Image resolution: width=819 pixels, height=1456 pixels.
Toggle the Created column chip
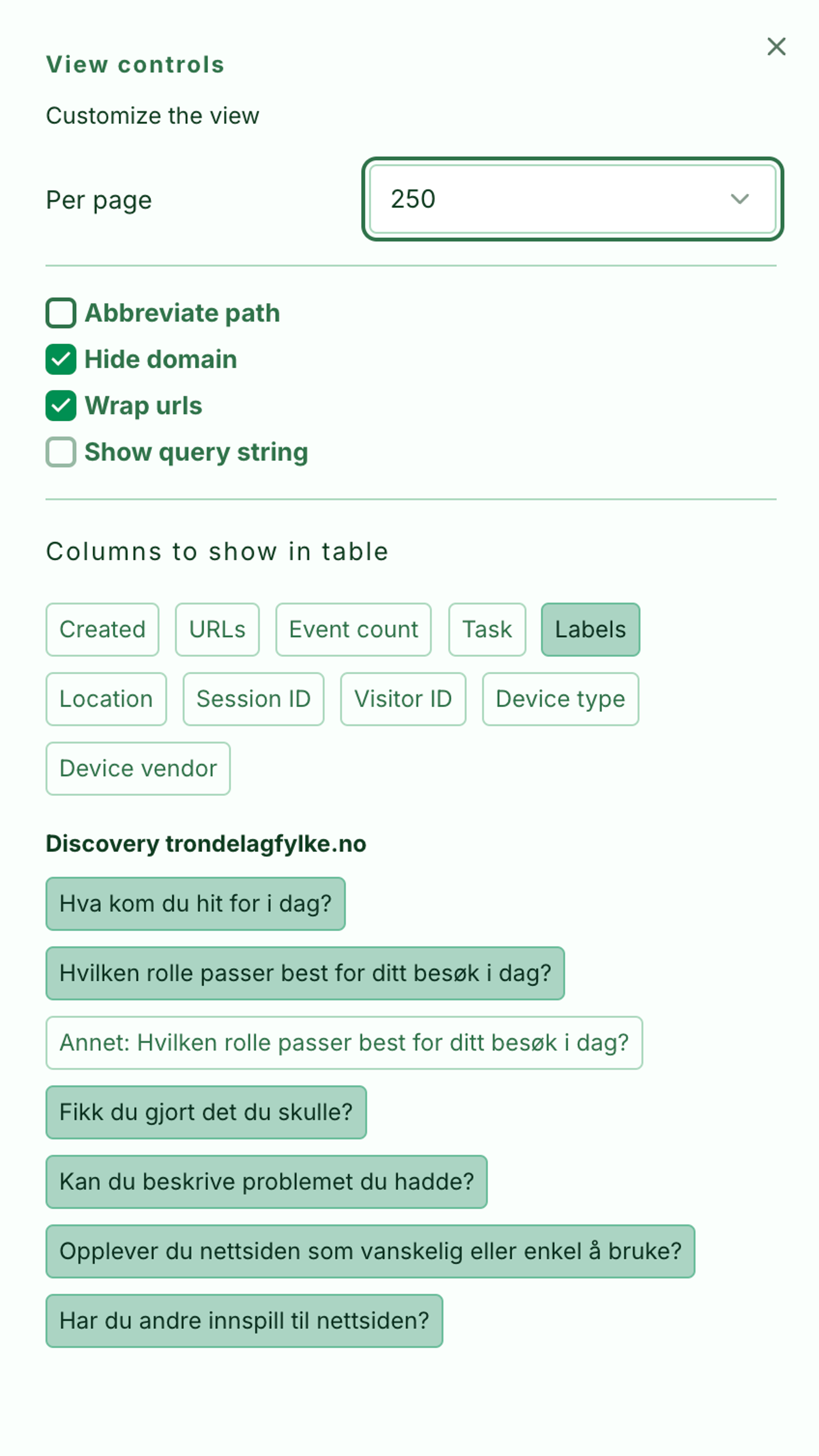point(102,629)
